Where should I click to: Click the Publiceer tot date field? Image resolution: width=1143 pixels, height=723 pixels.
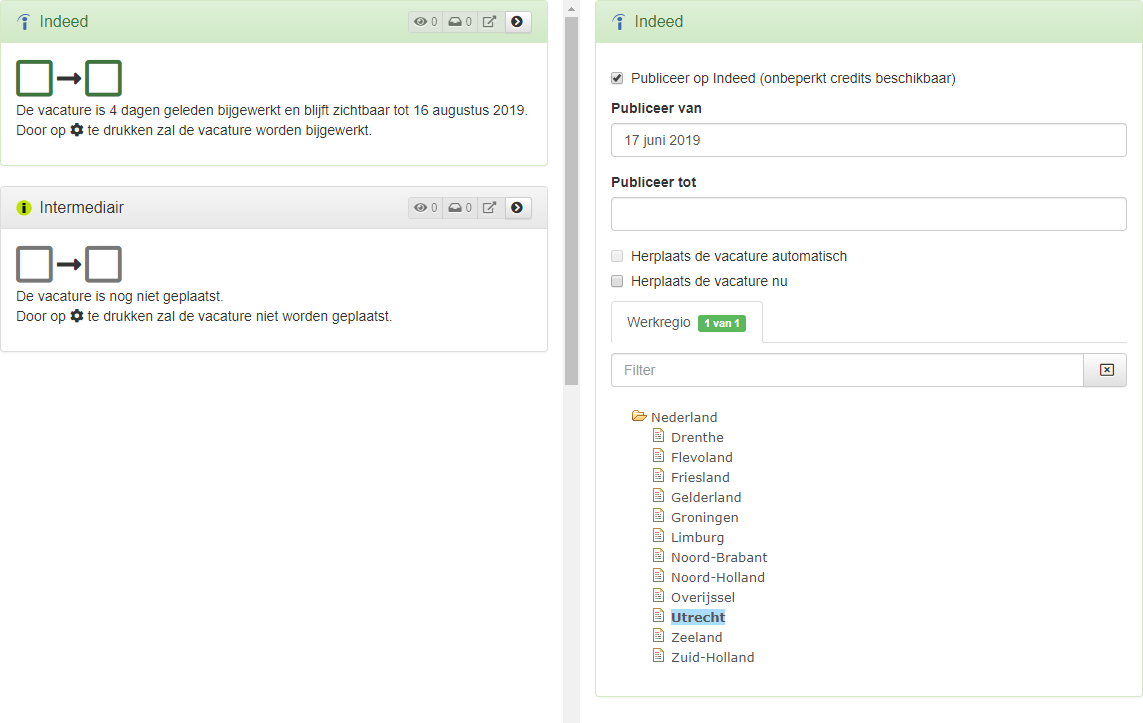tap(868, 214)
